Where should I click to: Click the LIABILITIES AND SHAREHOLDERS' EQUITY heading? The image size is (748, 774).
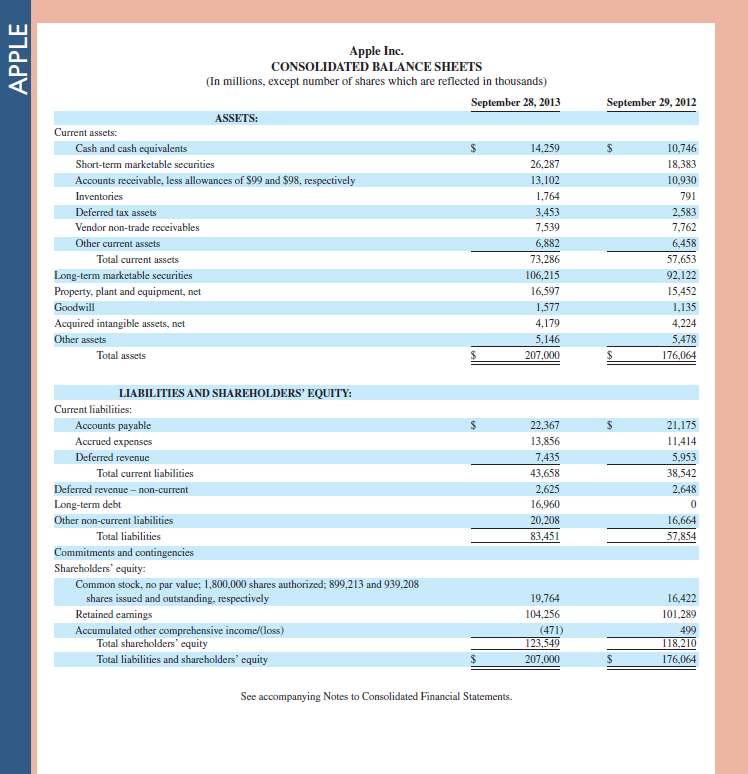(x=235, y=393)
